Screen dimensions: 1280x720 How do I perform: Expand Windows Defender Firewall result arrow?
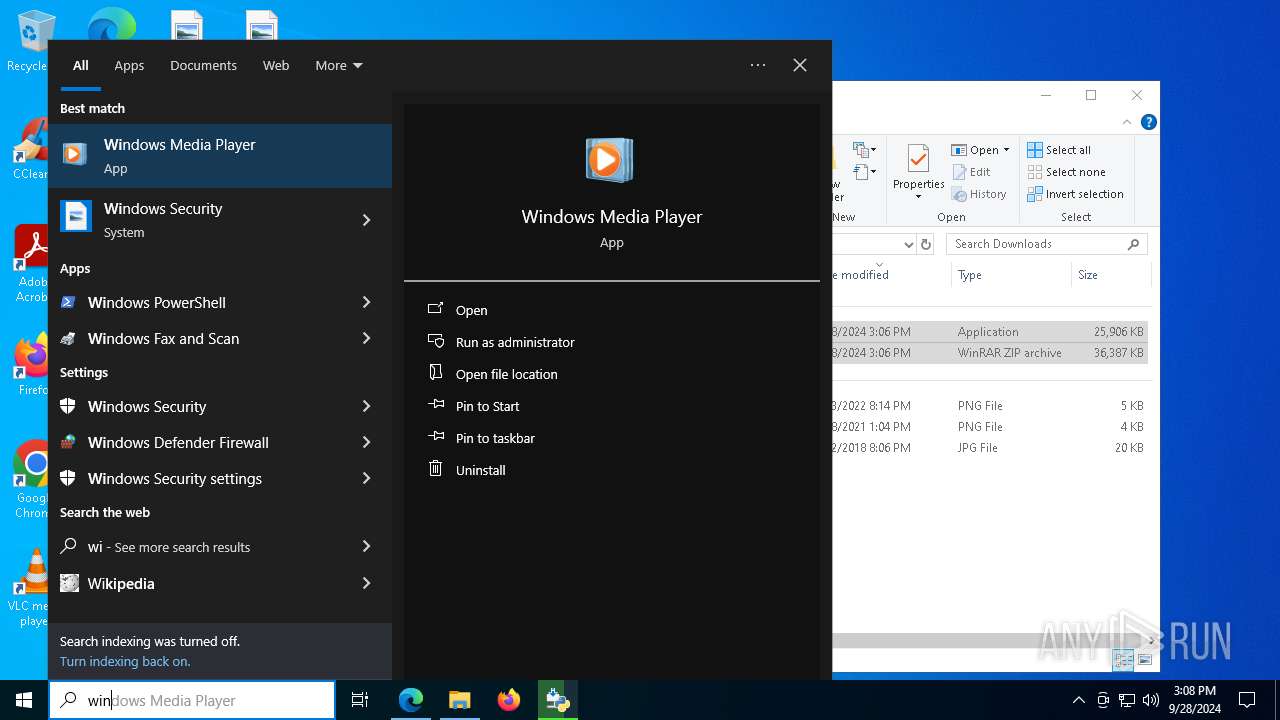[x=366, y=442]
